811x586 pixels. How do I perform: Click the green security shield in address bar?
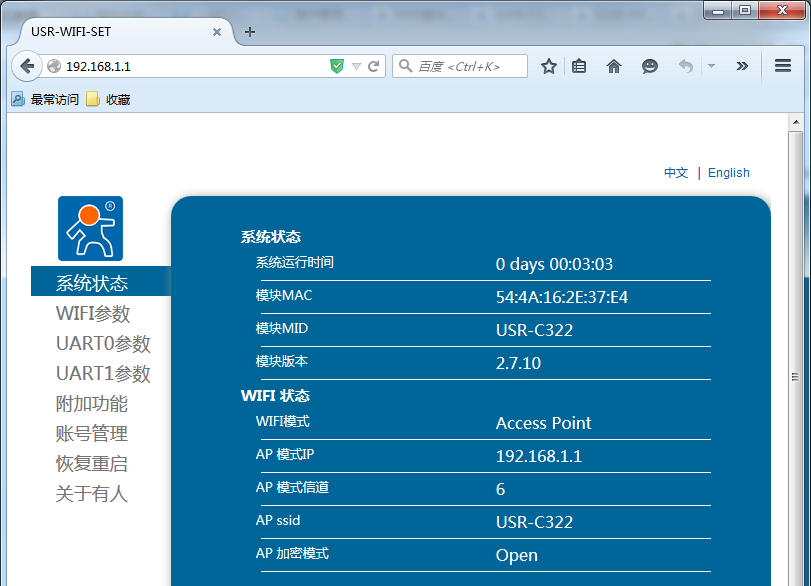(x=339, y=66)
